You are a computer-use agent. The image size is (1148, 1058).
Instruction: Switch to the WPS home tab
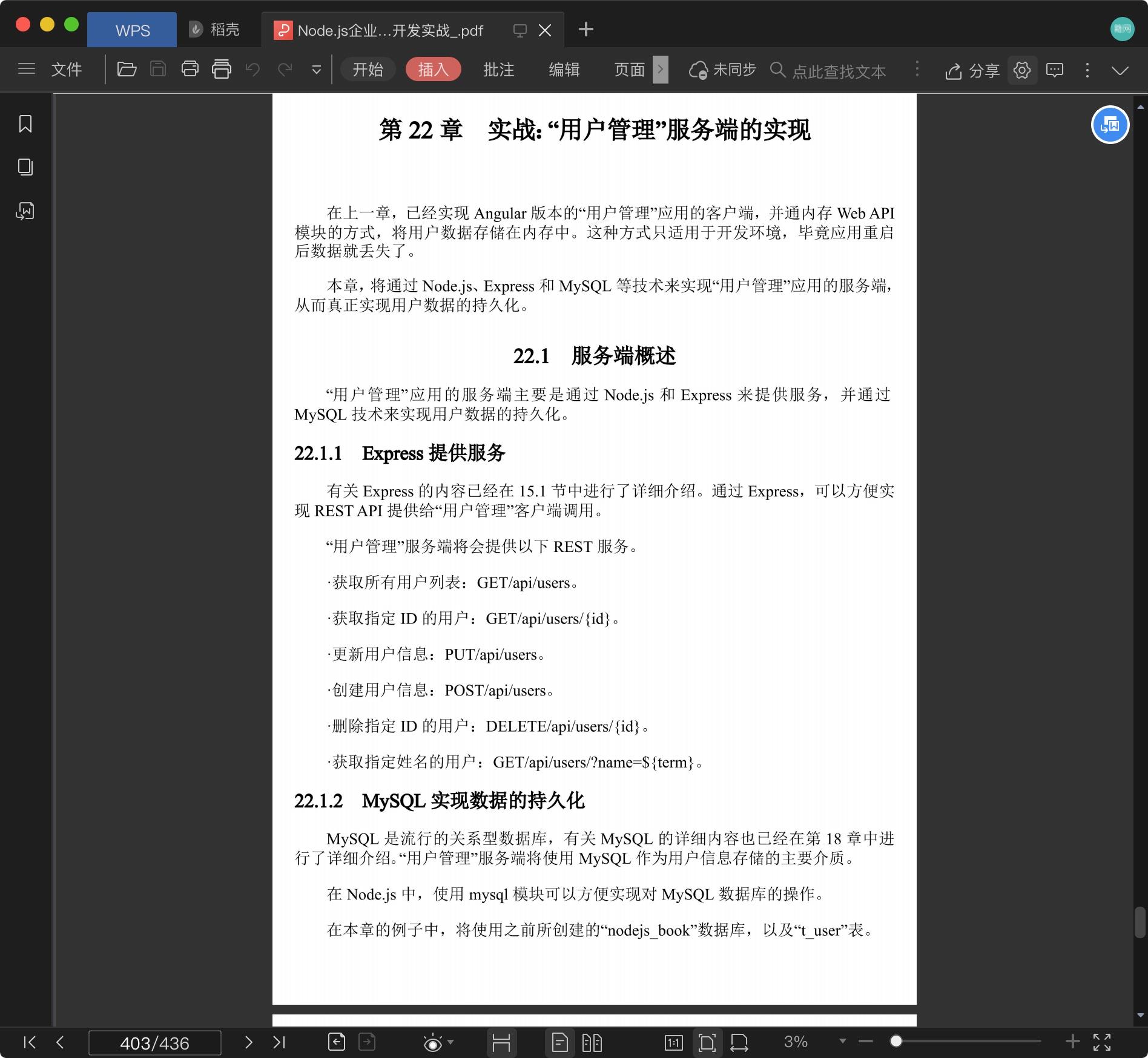tap(132, 30)
